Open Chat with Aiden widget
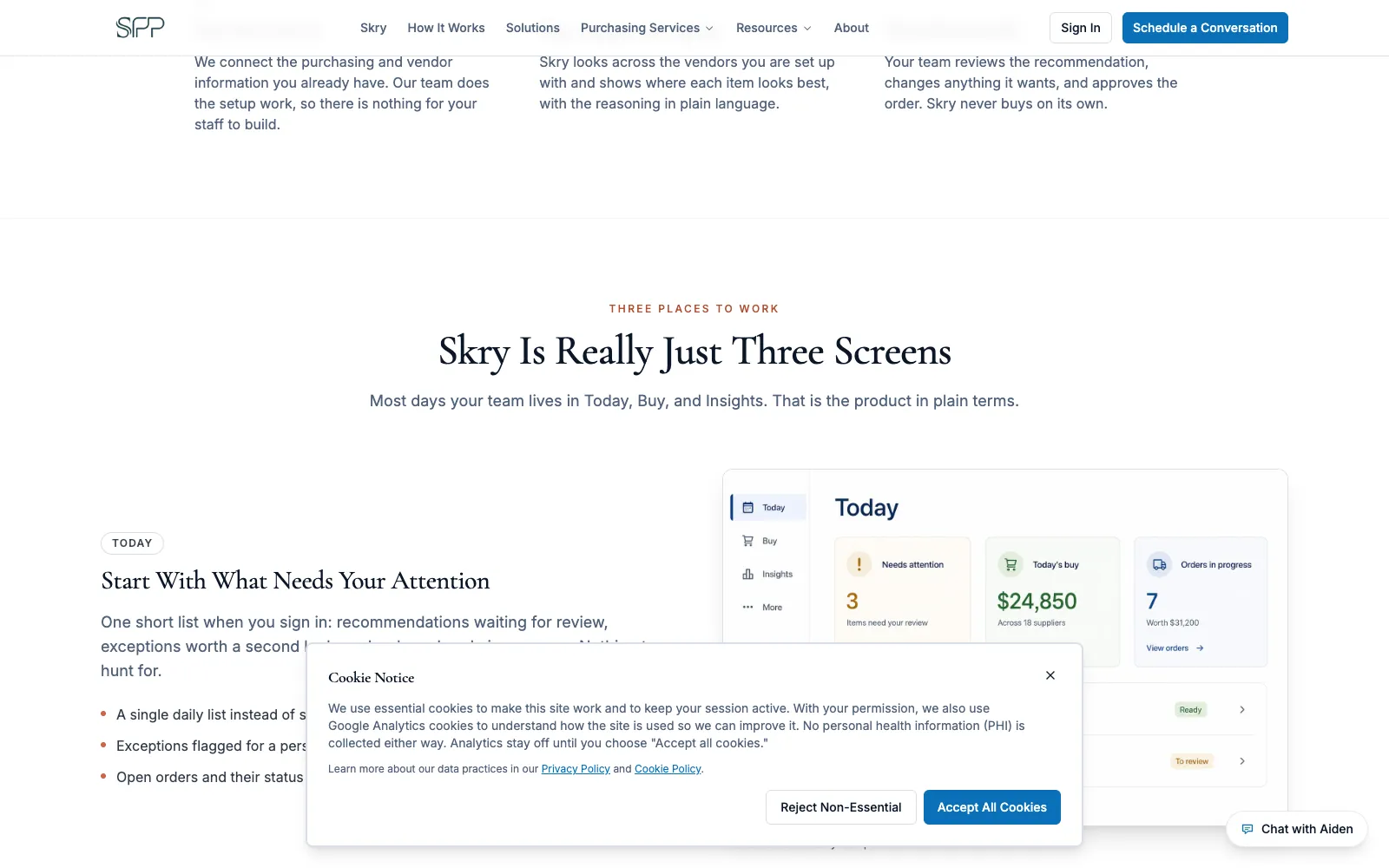Image resolution: width=1389 pixels, height=868 pixels. [x=1297, y=829]
